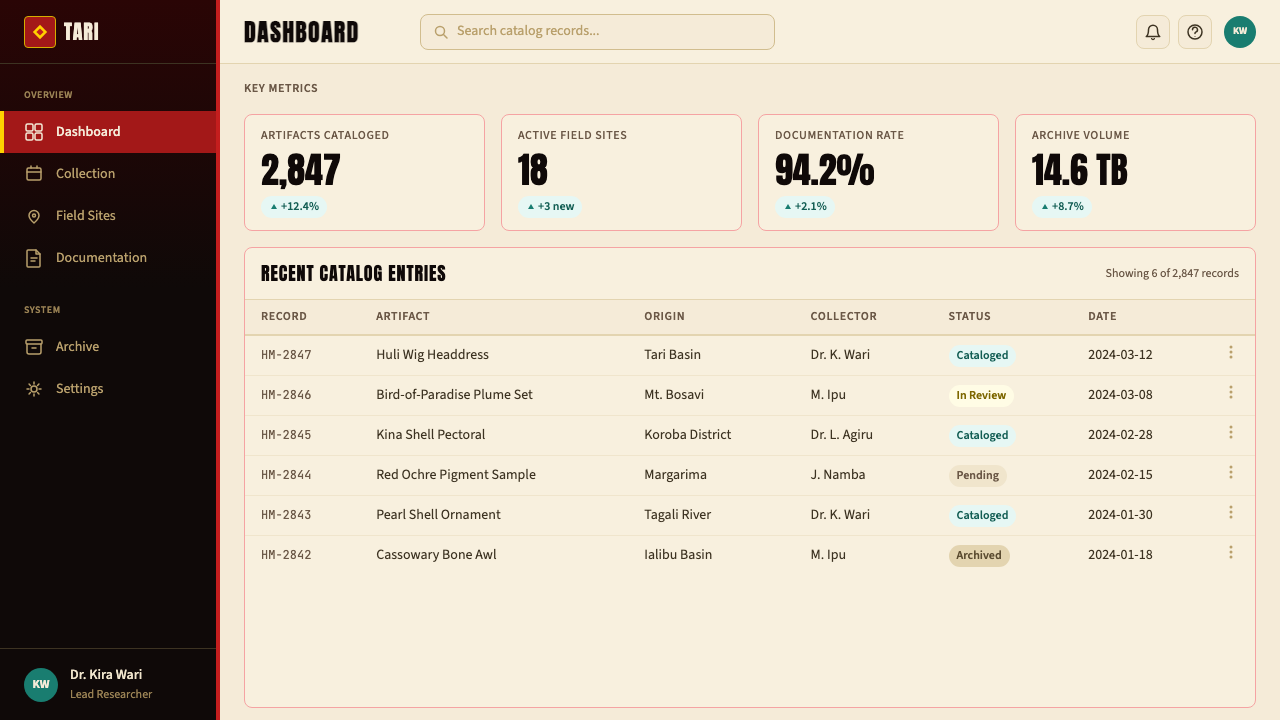Viewport: 1280px width, 720px height.
Task: Go to Dashboard in sidebar
Action: [108, 132]
